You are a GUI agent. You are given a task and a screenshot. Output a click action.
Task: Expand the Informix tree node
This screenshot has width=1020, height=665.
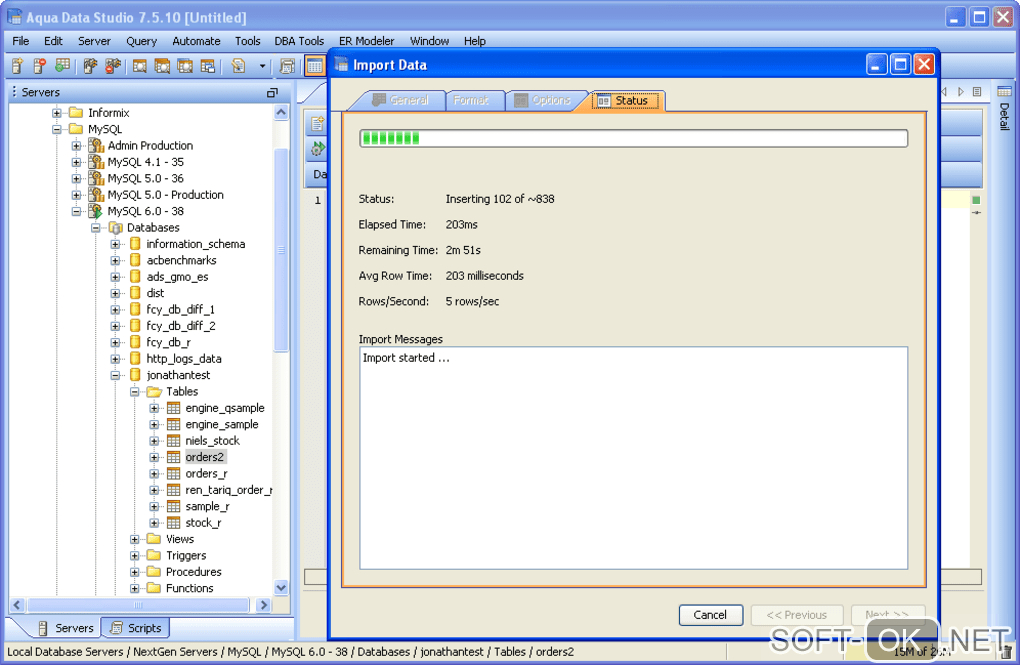click(x=57, y=113)
